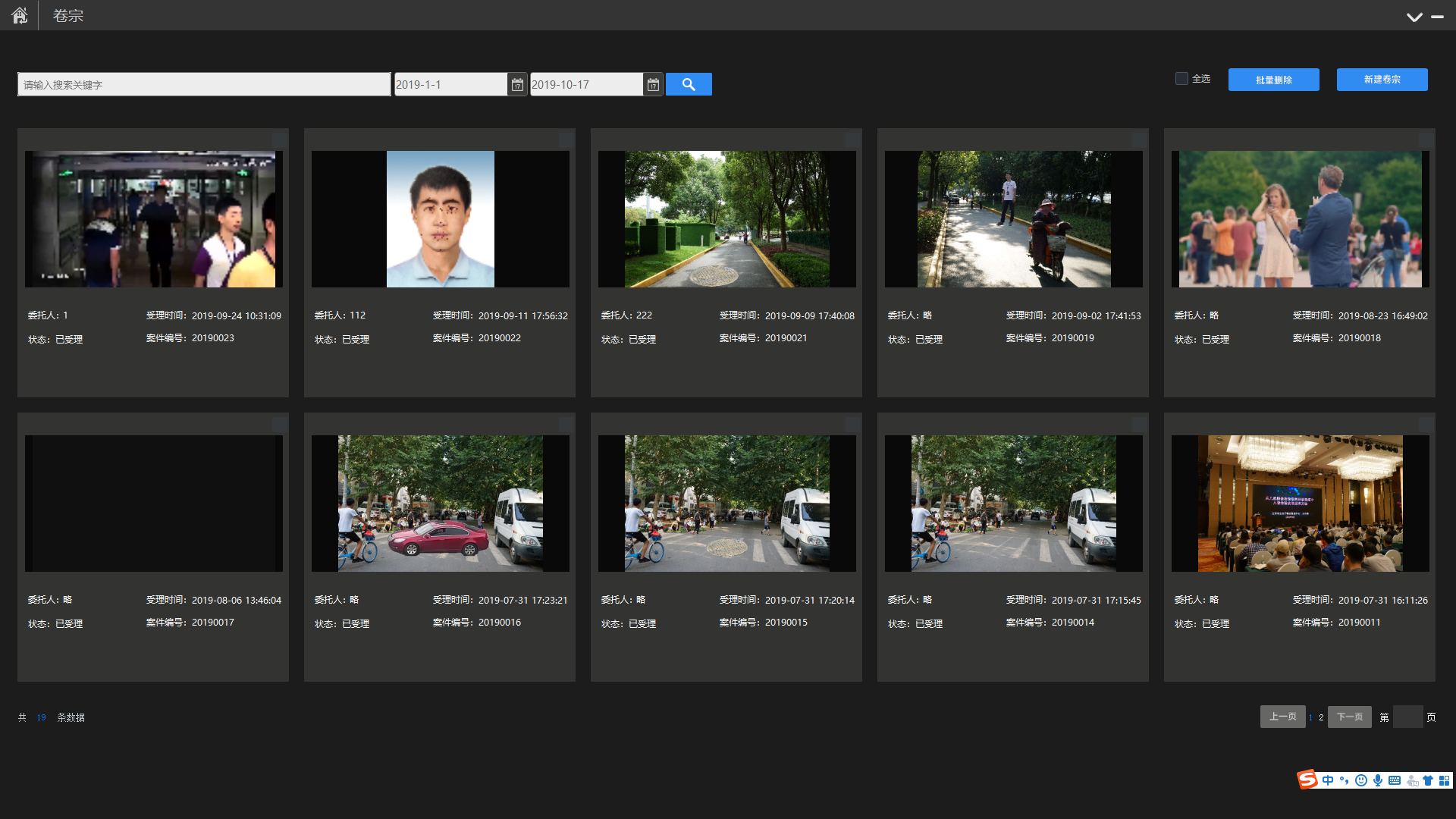Open blank black thumbnail of case 20190017

(154, 504)
